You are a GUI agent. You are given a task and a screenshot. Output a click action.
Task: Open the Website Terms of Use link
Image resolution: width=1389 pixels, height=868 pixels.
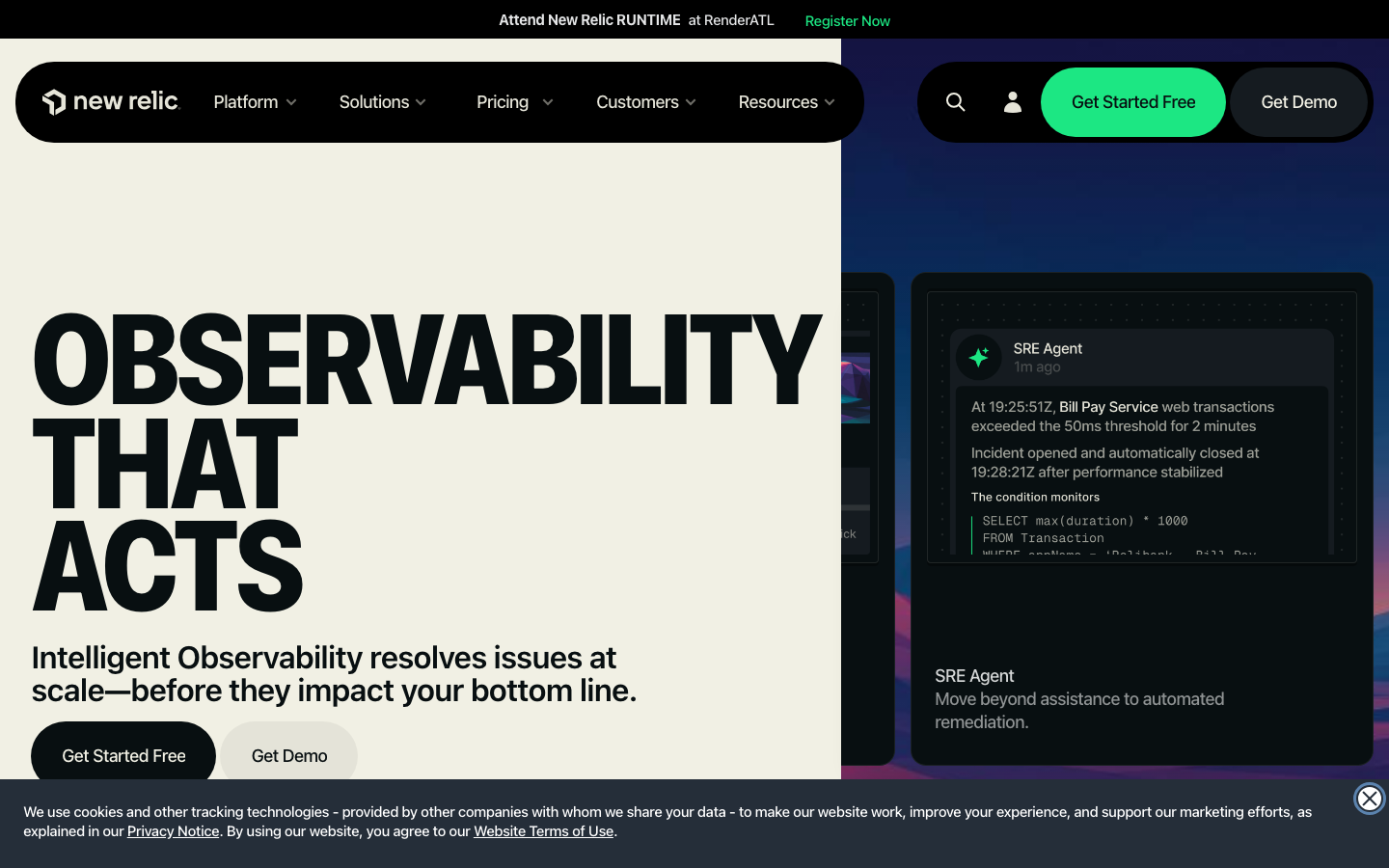coord(544,831)
